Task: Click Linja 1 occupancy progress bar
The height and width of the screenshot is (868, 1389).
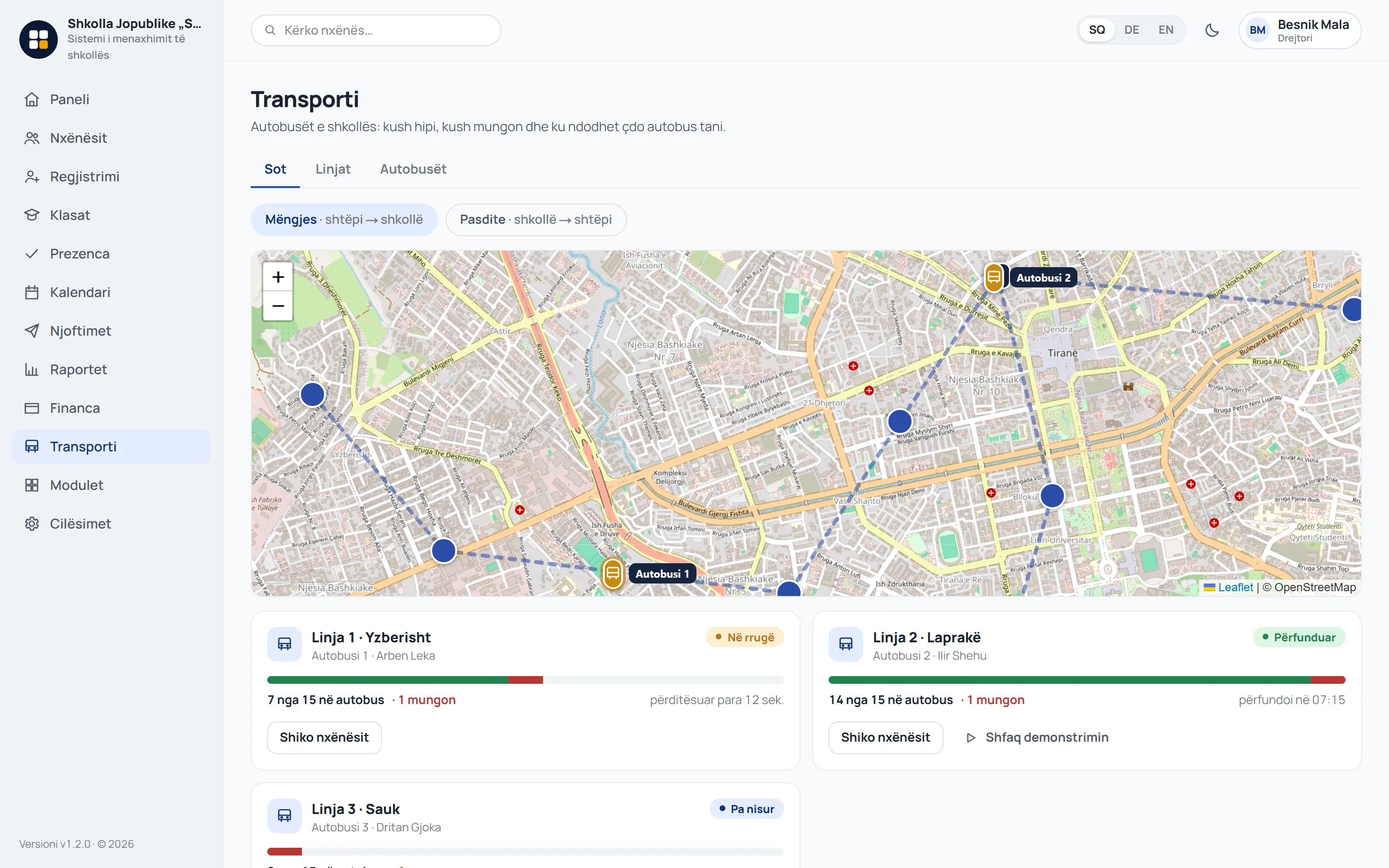Action: [525, 680]
